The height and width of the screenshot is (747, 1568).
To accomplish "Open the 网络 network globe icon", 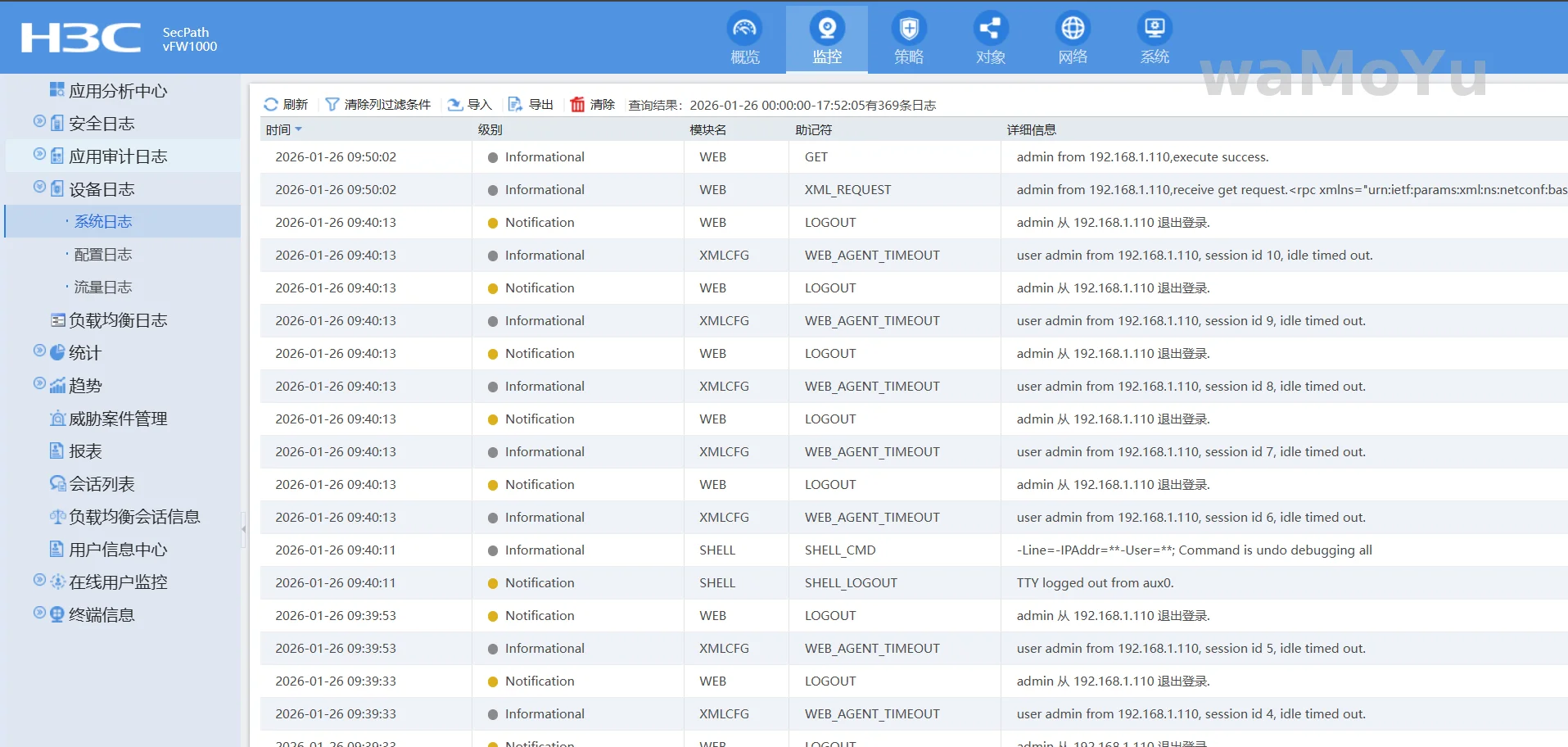I will (x=1073, y=29).
